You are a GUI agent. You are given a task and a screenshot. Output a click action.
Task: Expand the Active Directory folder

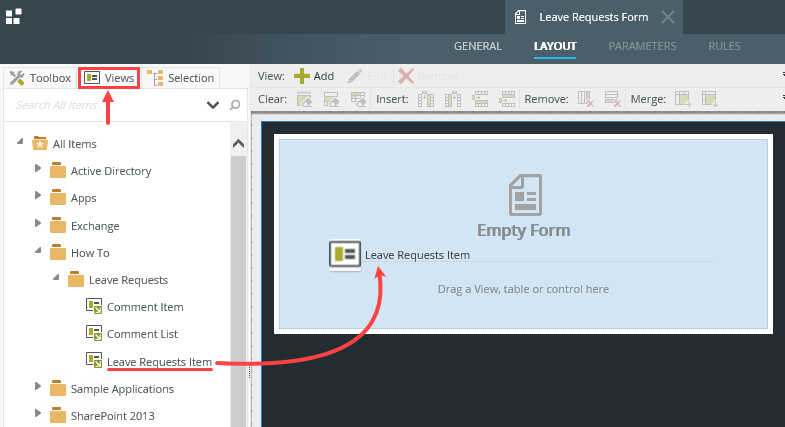coord(38,170)
